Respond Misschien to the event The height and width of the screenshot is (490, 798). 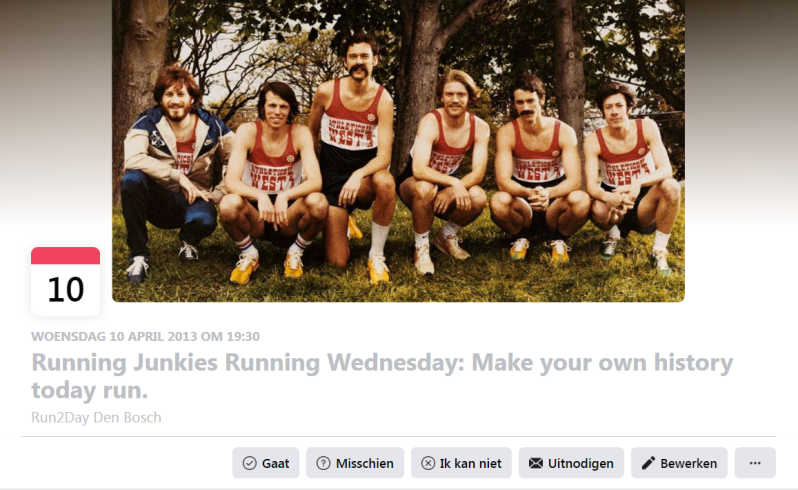355,463
